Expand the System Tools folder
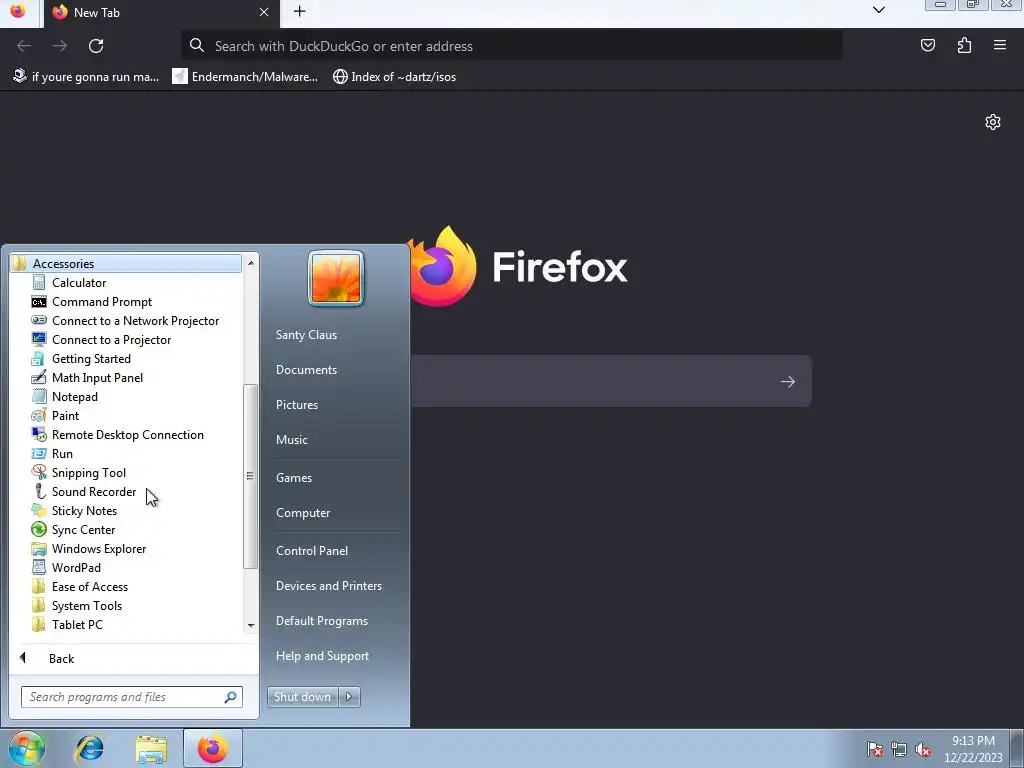Image resolution: width=1024 pixels, height=768 pixels. (x=86, y=605)
